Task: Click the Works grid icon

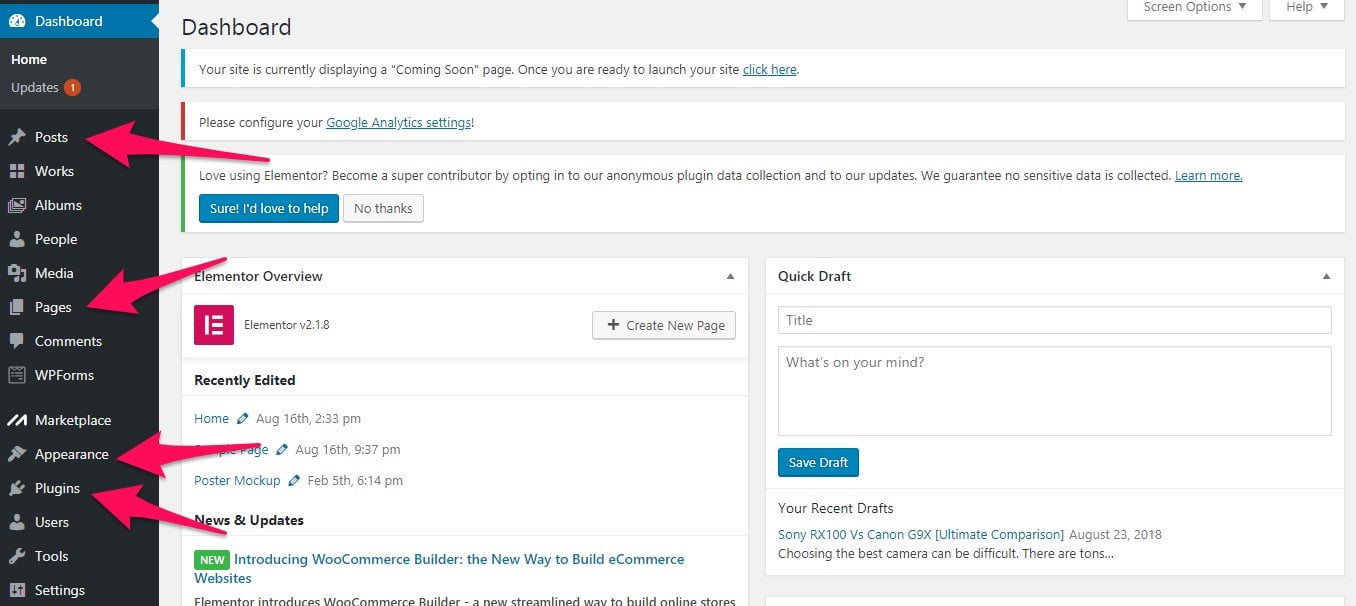Action: click(x=17, y=171)
